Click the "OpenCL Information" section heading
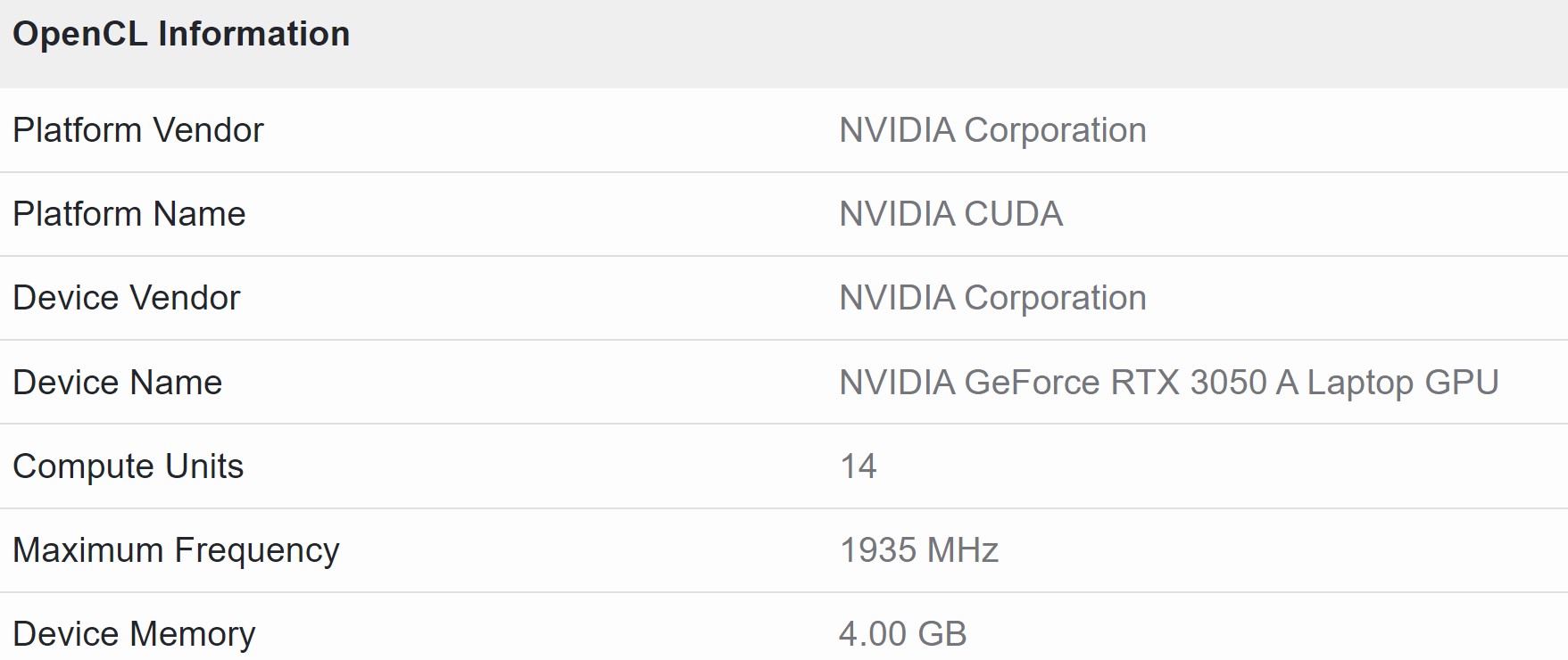The height and width of the screenshot is (660, 1568). click(181, 34)
